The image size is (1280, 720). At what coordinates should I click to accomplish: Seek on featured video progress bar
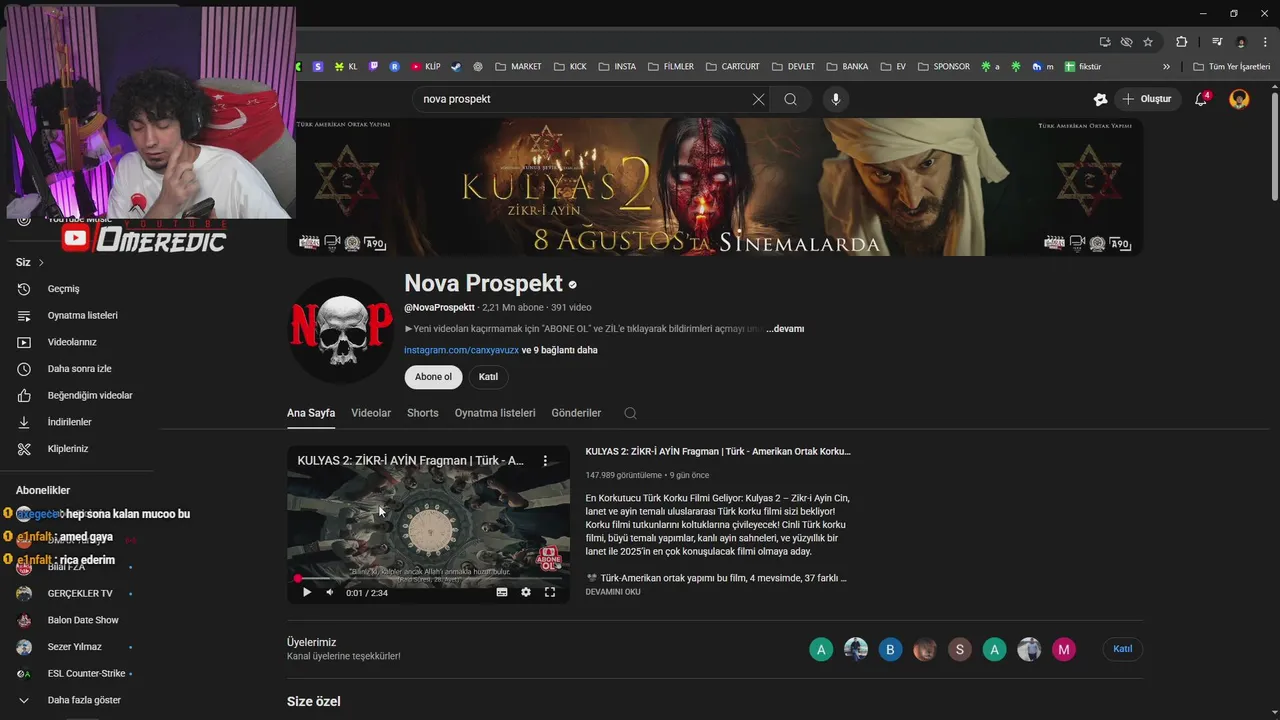point(428,578)
